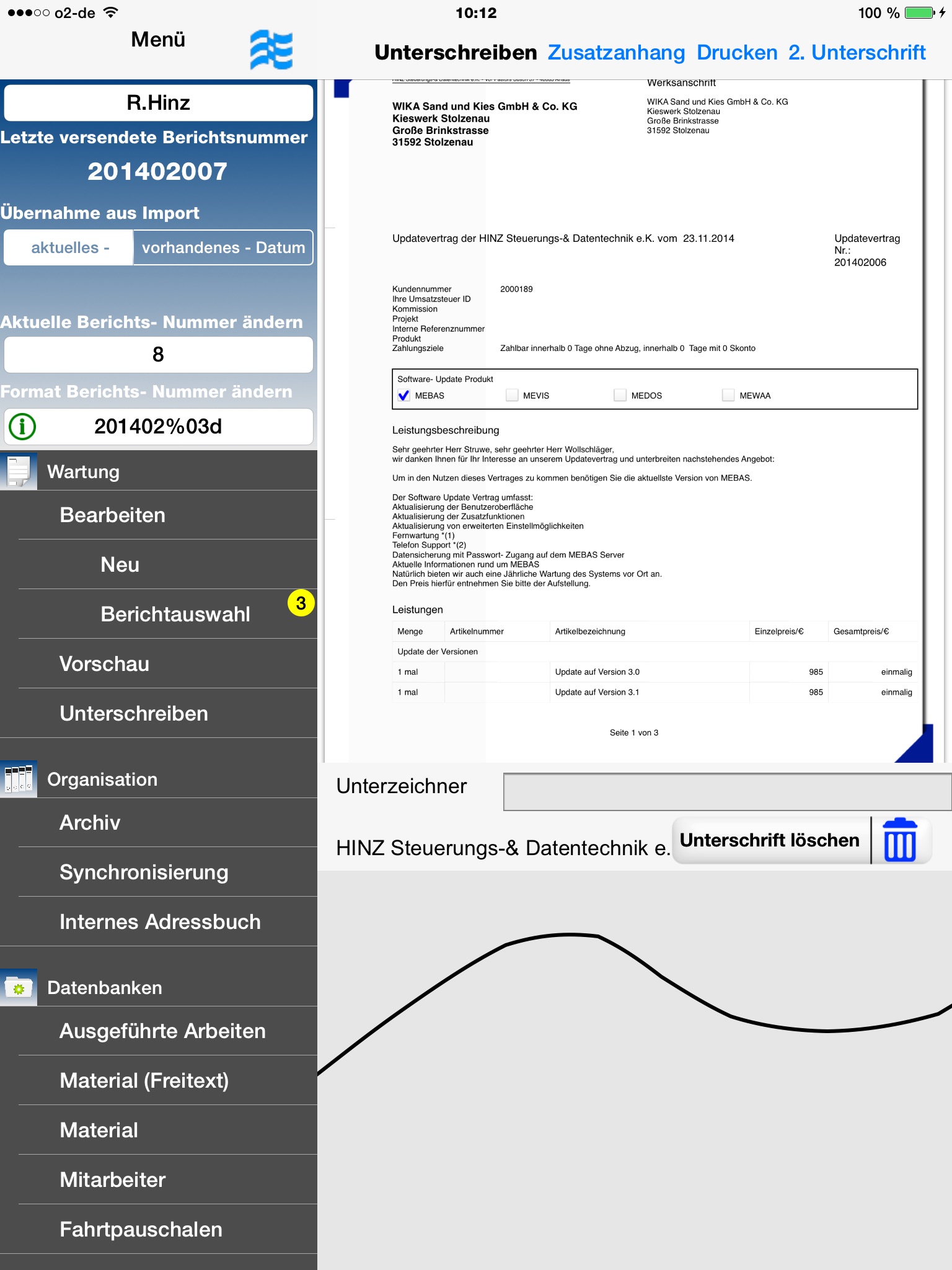The height and width of the screenshot is (1270, 952).
Task: Open Vorschau in the sidebar
Action: 159,664
